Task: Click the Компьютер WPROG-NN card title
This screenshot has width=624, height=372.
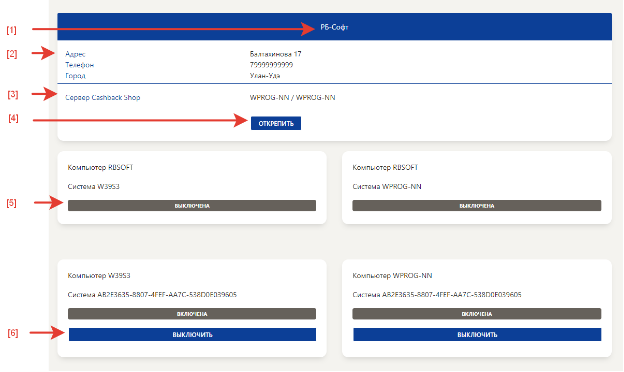Action: pos(392,276)
